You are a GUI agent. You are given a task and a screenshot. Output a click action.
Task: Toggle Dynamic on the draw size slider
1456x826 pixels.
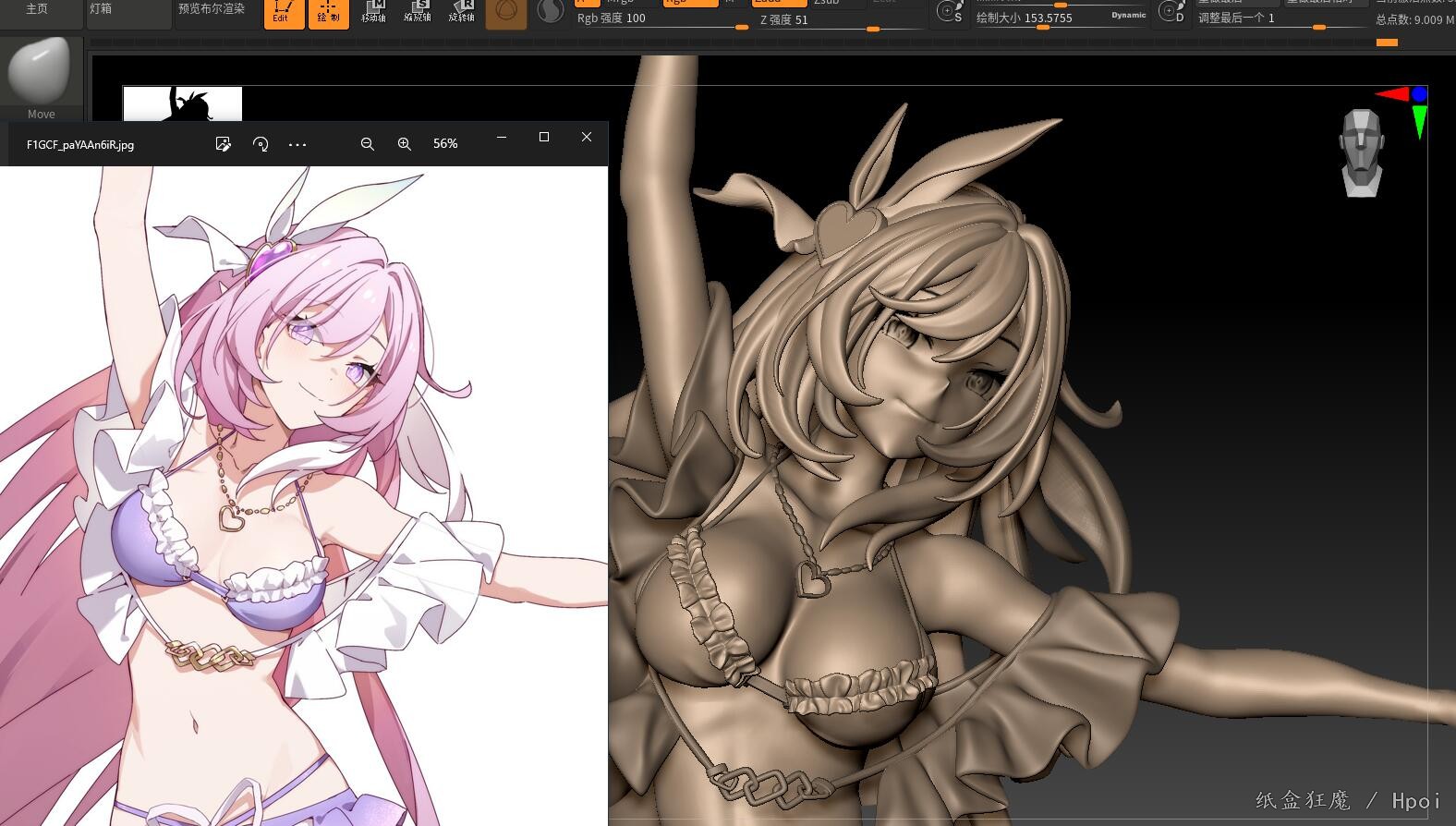pos(1128,15)
